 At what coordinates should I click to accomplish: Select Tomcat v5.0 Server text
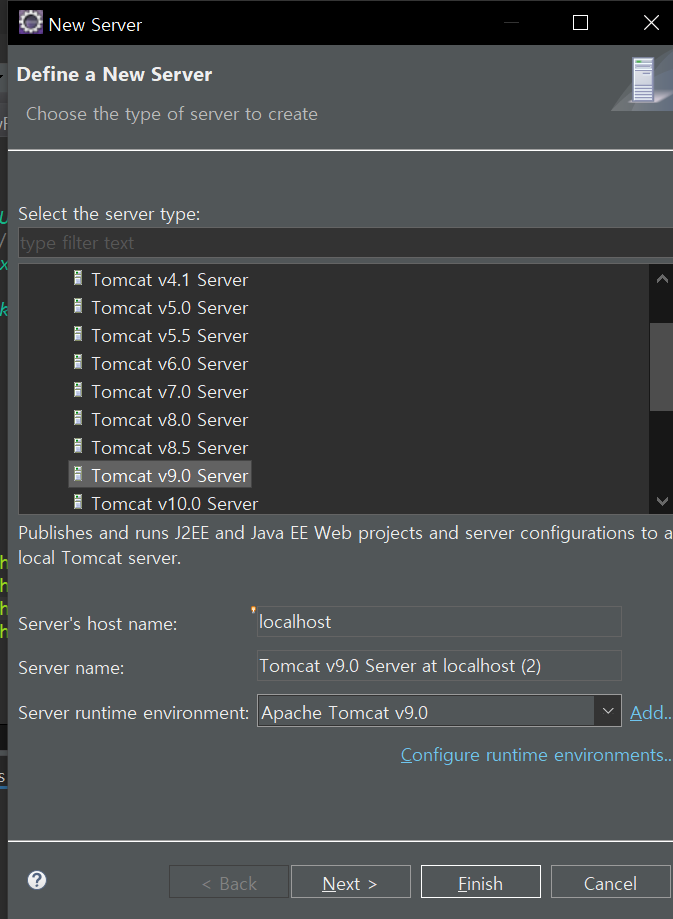169,308
